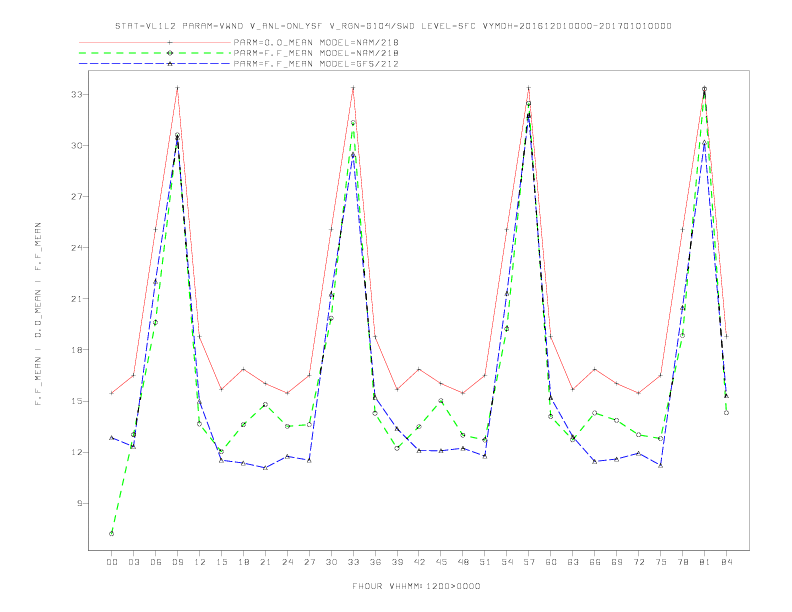Click the y-axis title F.F_MEAN | O.O_MEAN | F.F_MEAN
The image size is (792, 612).
coord(38,314)
